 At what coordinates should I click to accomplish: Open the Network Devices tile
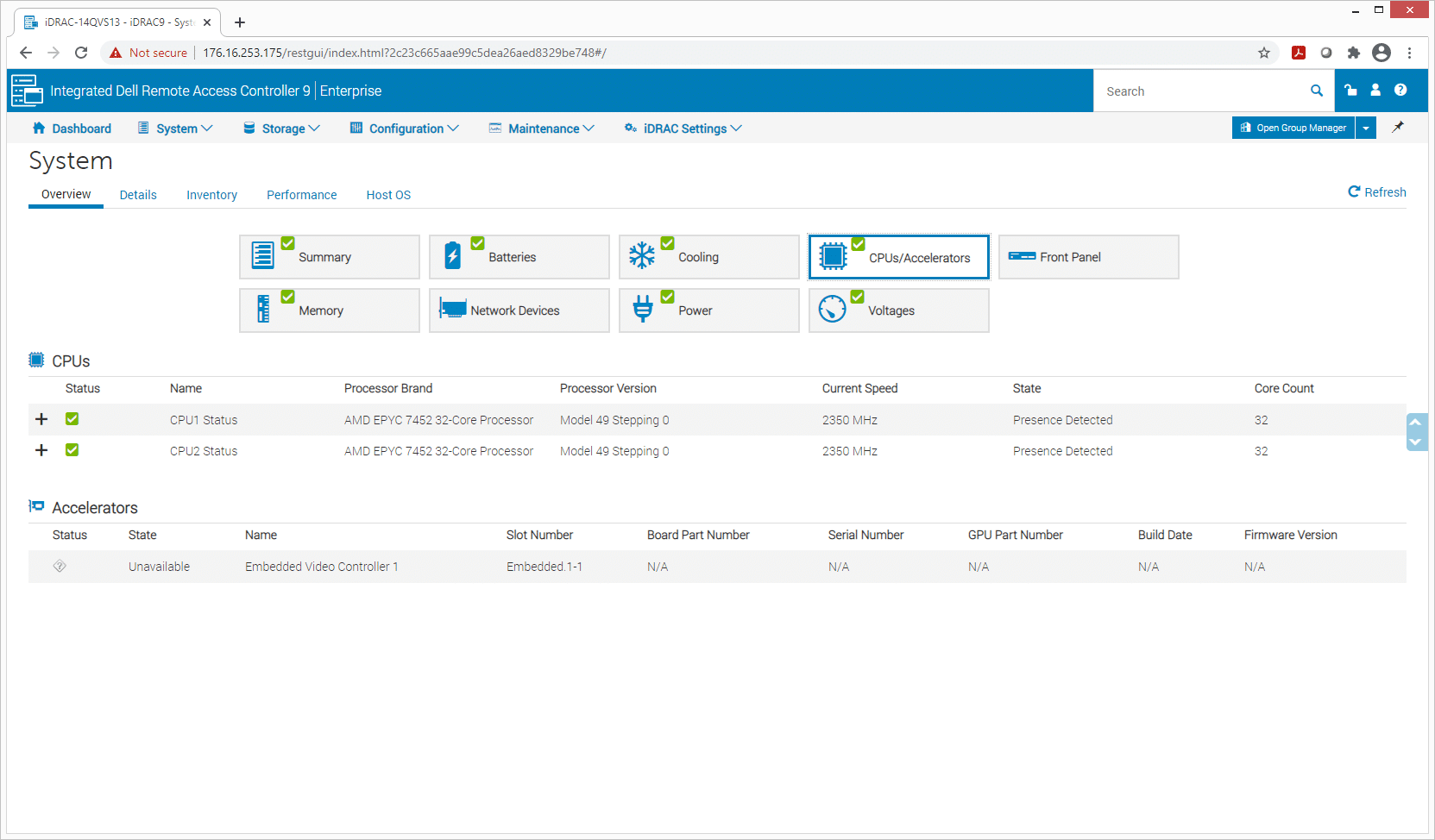[519, 310]
